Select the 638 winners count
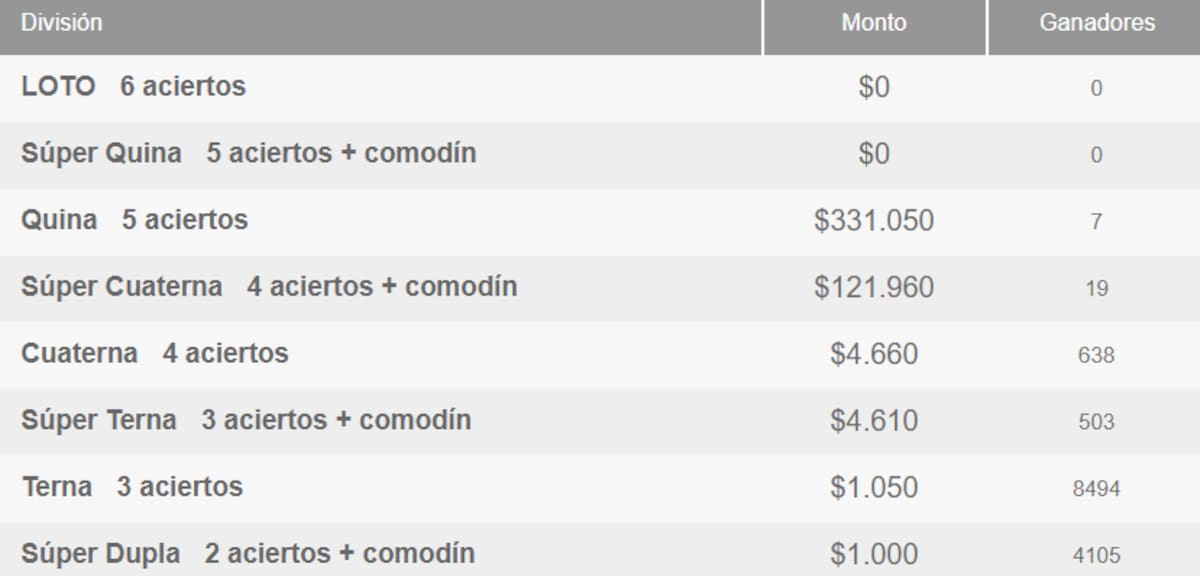Image resolution: width=1200 pixels, height=576 pixels. pyautogui.click(x=1096, y=355)
